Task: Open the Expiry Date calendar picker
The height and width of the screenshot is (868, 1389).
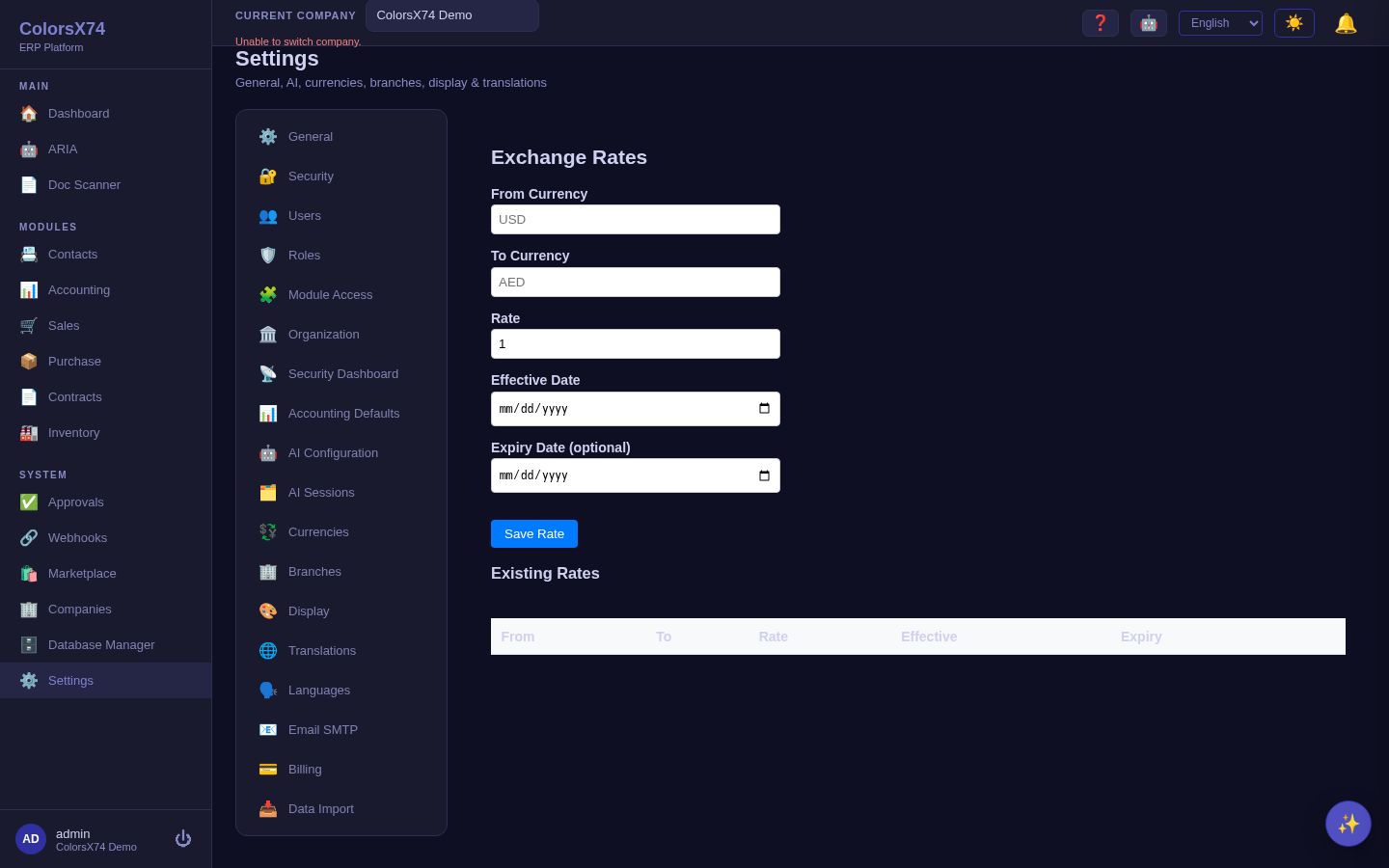Action: click(x=764, y=475)
